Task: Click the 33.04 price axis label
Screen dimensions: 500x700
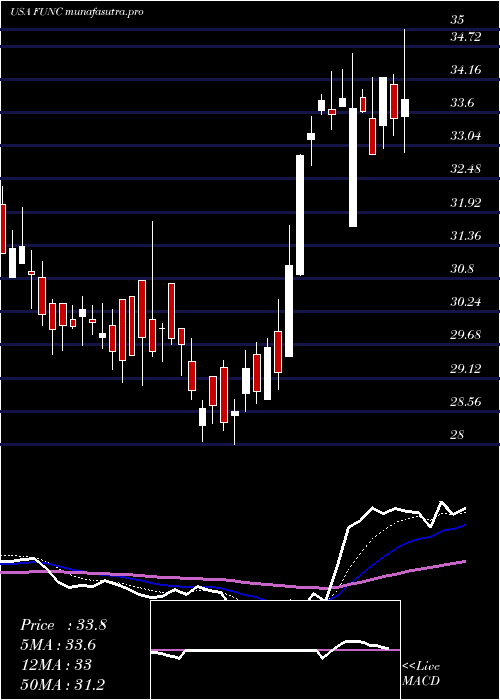Action: [x=466, y=136]
